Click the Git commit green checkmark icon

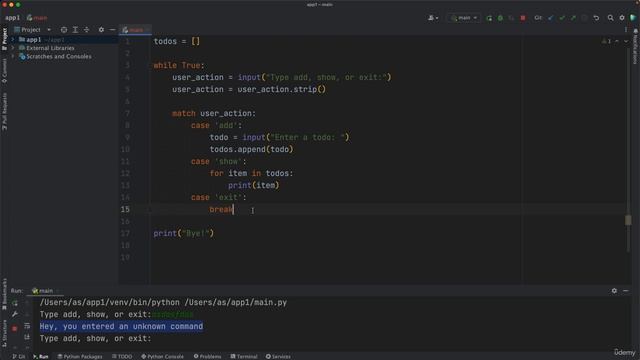coord(562,18)
